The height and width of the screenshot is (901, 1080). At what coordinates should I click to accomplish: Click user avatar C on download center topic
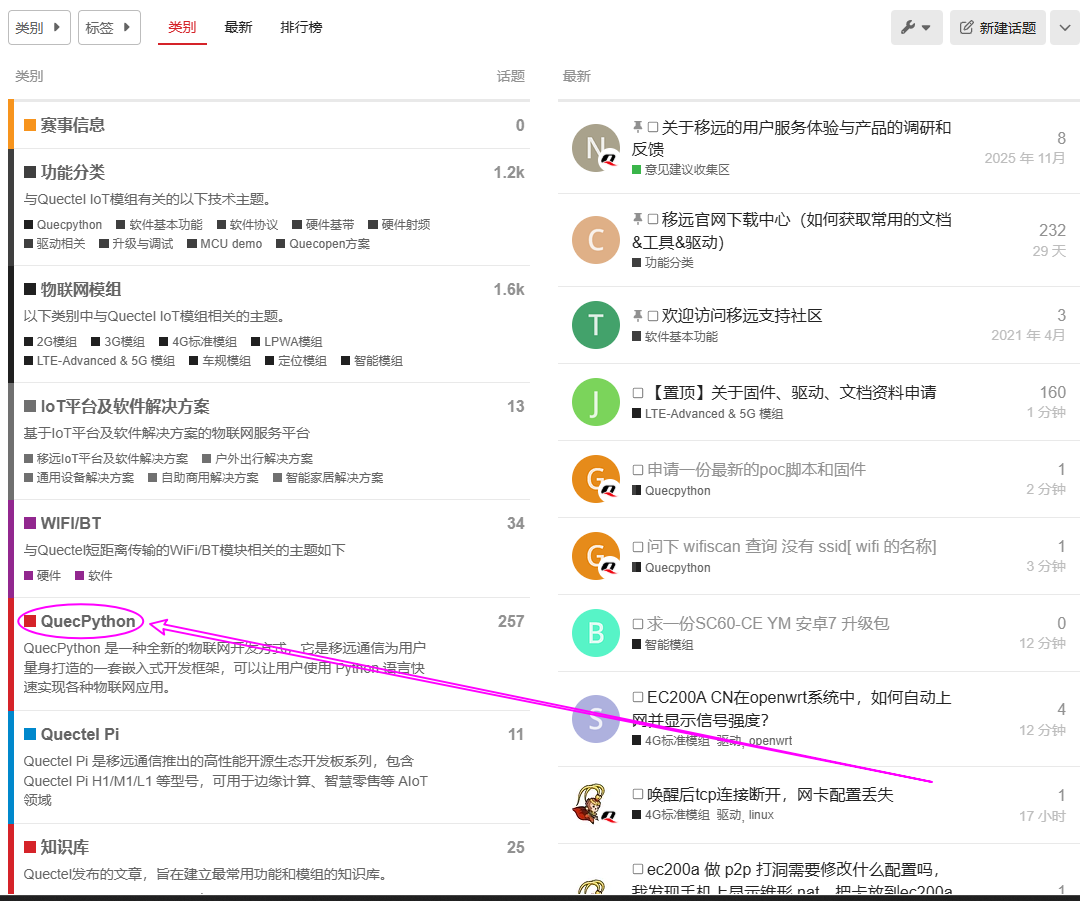pyautogui.click(x=596, y=240)
